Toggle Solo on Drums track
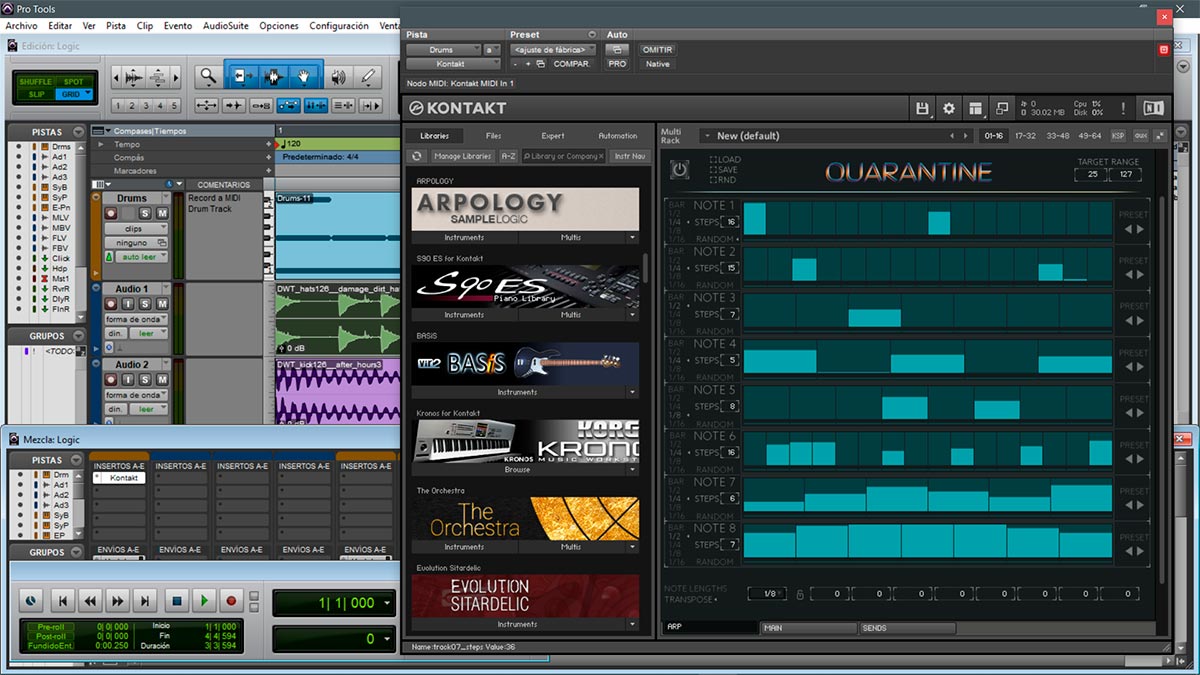1200x675 pixels. click(x=145, y=213)
